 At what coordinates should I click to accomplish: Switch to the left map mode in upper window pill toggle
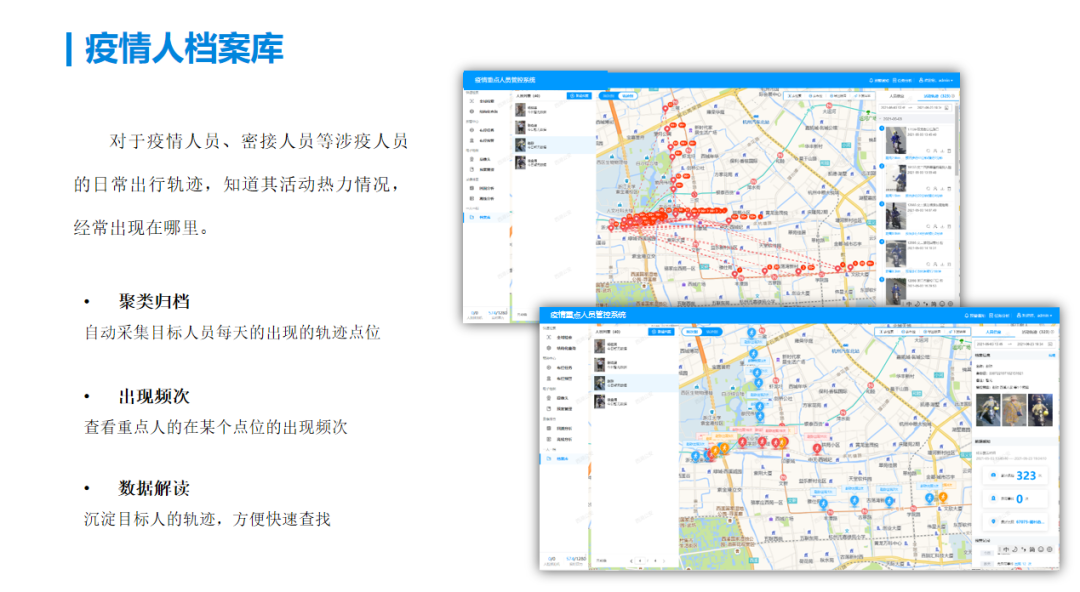coord(607,96)
